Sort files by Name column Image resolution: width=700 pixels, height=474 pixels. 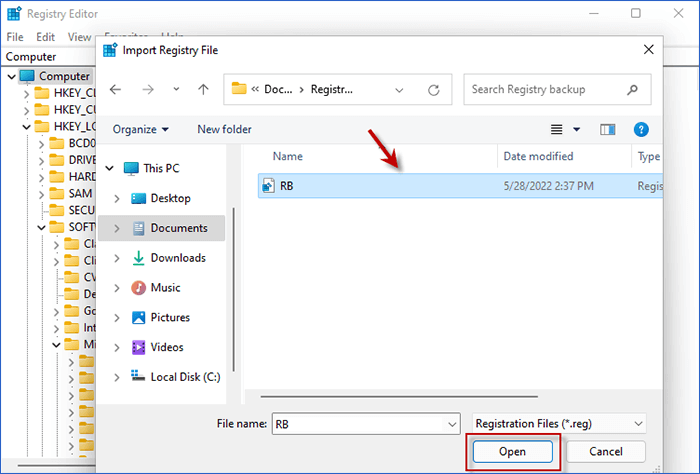click(288, 156)
